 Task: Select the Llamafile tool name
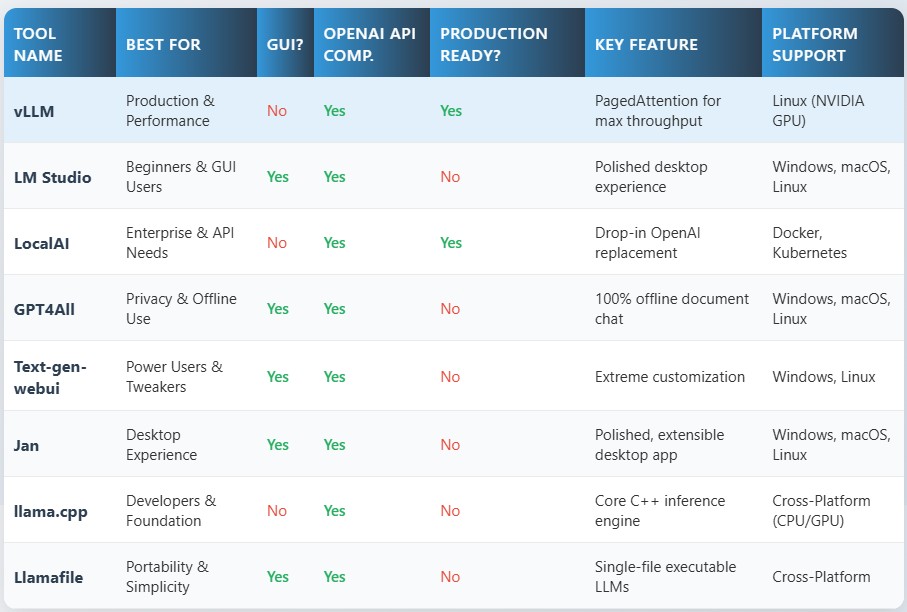tap(47, 577)
